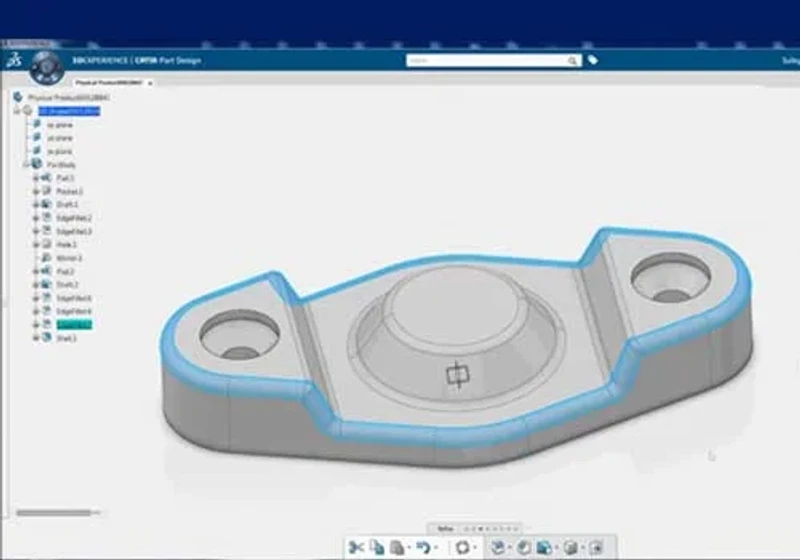This screenshot has width=800, height=560.
Task: Select Hole.1 in the tree
Action: 66,245
